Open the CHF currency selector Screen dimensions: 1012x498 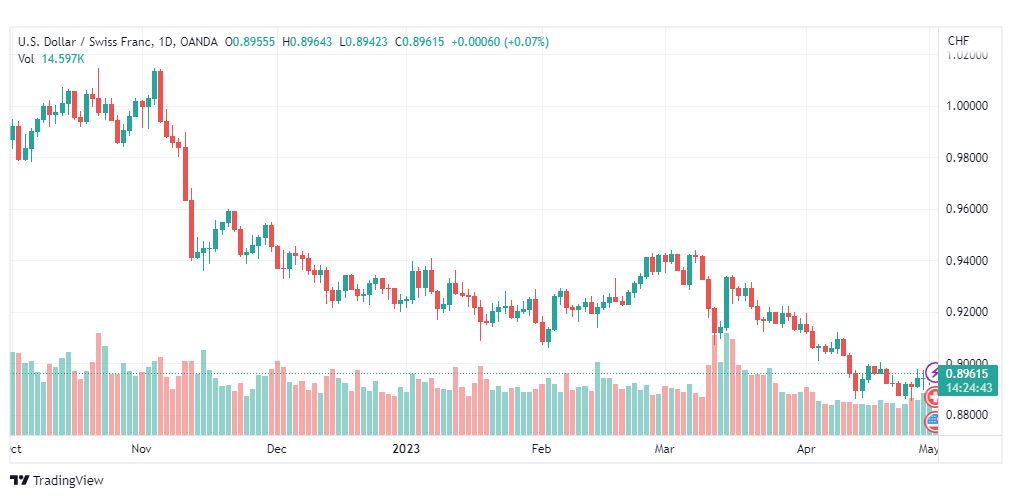tap(958, 41)
